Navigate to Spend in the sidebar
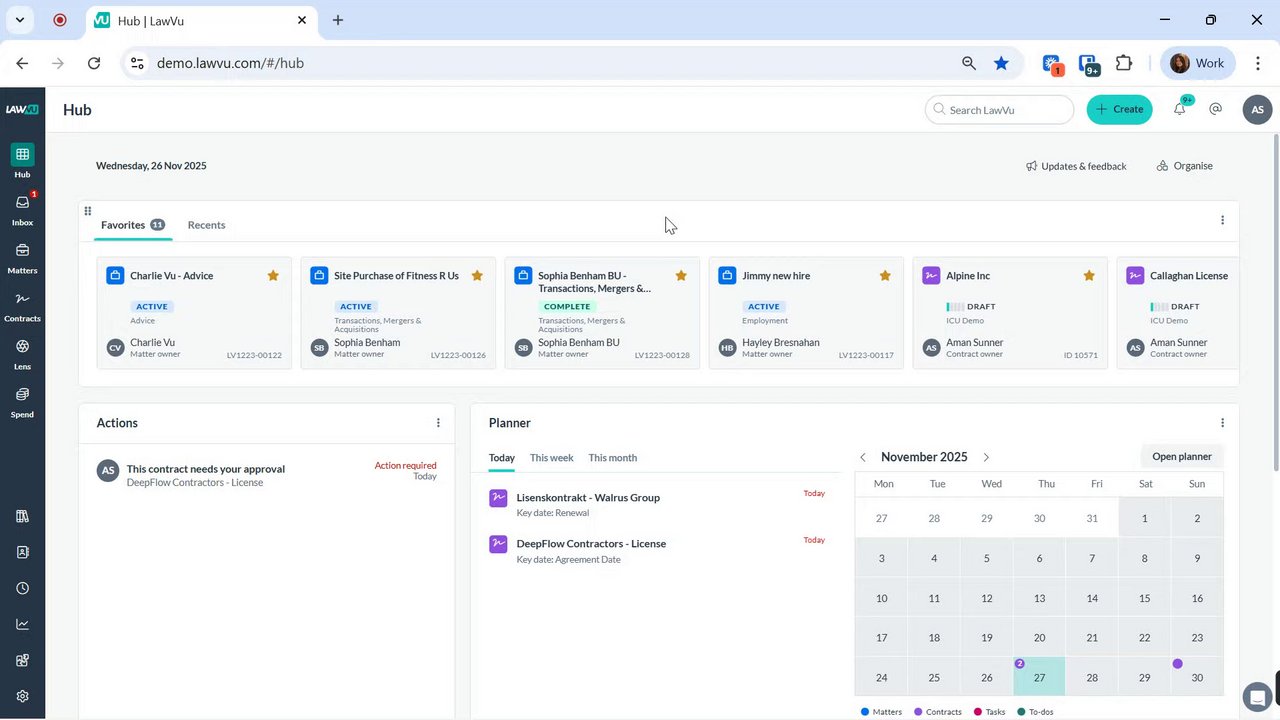This screenshot has height=720, width=1280. click(22, 401)
